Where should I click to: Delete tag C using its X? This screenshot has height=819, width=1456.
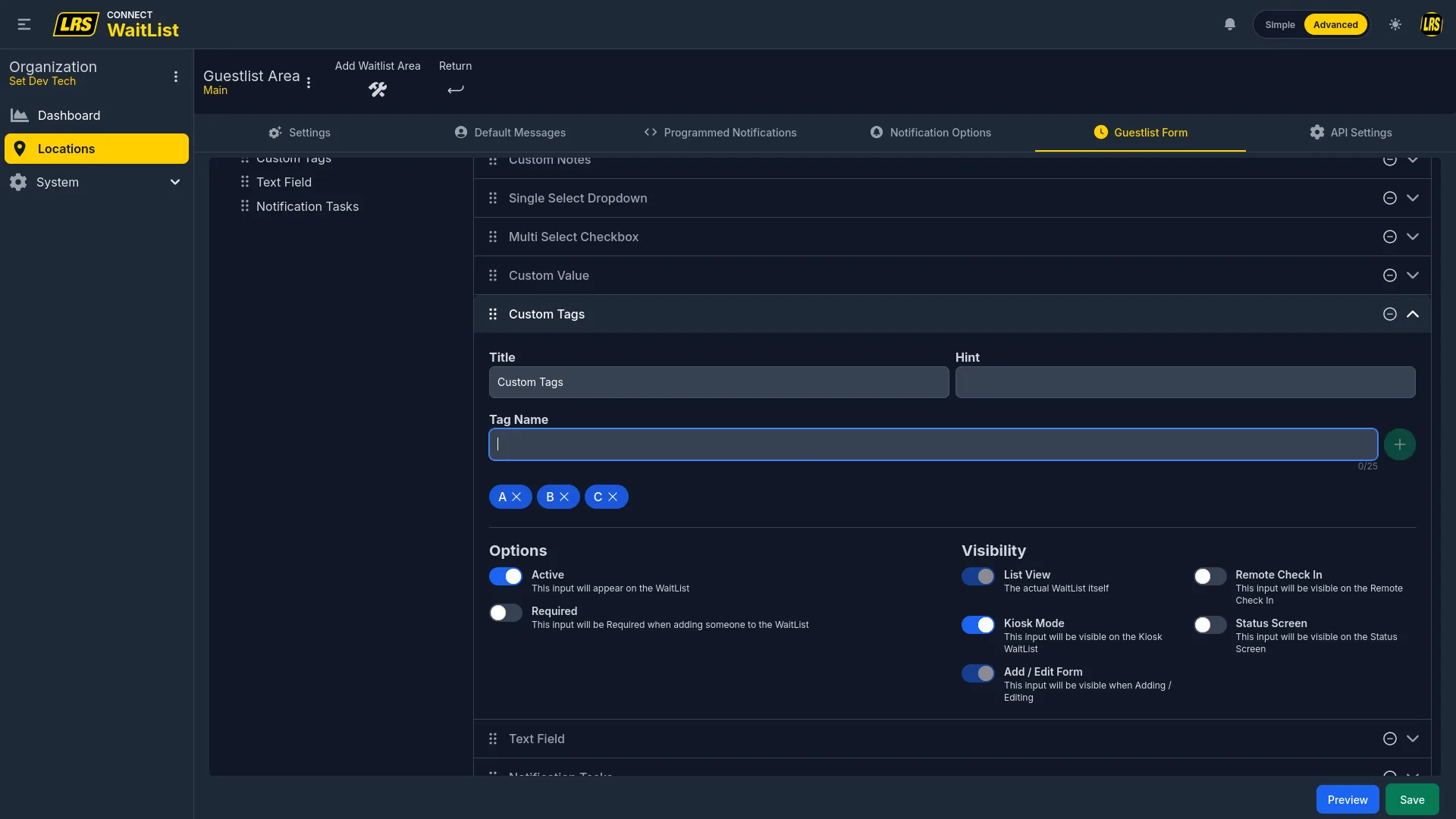(x=613, y=497)
